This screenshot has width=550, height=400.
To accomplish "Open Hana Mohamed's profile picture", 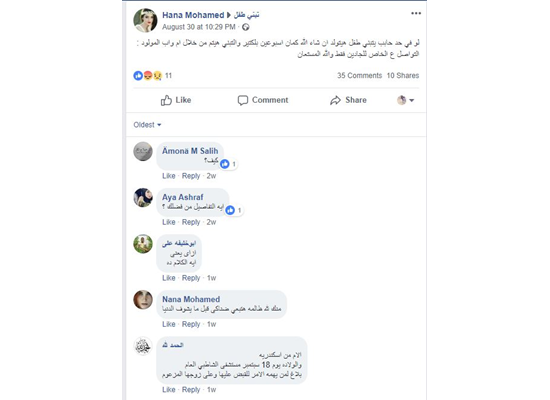I will click(x=145, y=20).
